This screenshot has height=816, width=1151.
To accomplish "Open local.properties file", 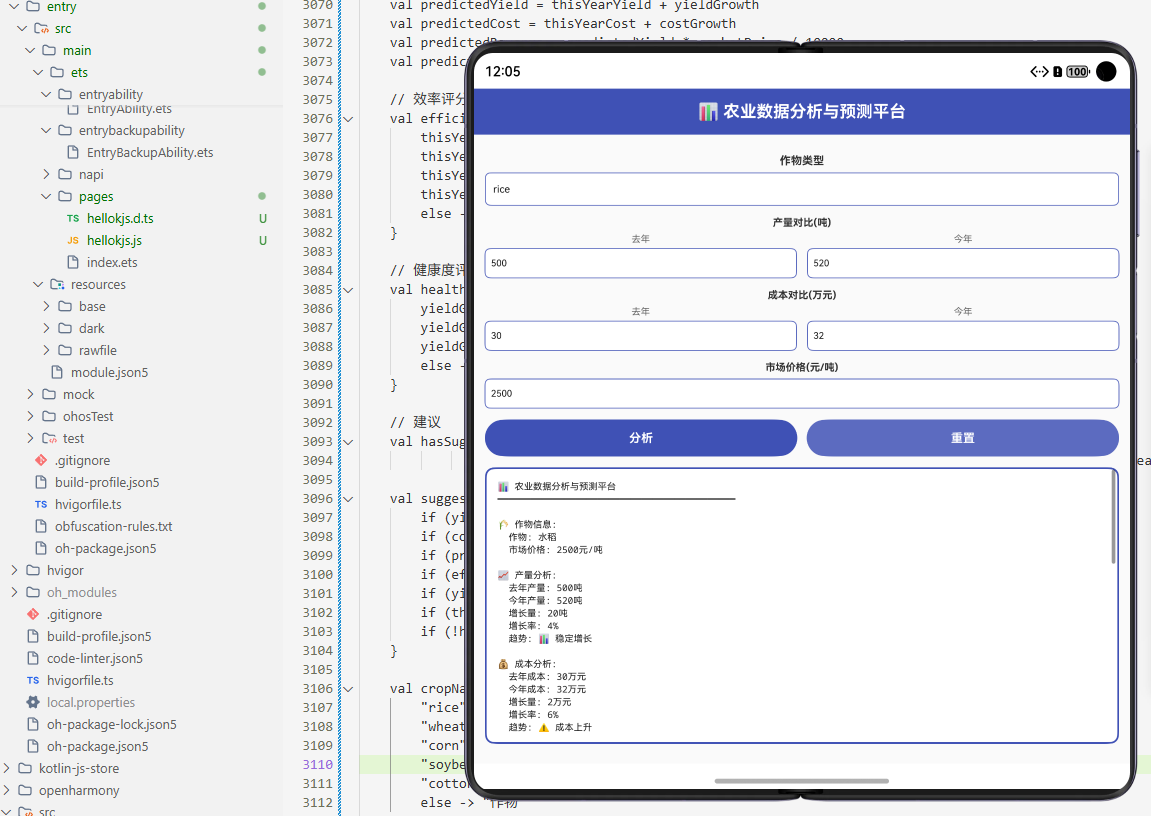I will [x=91, y=703].
